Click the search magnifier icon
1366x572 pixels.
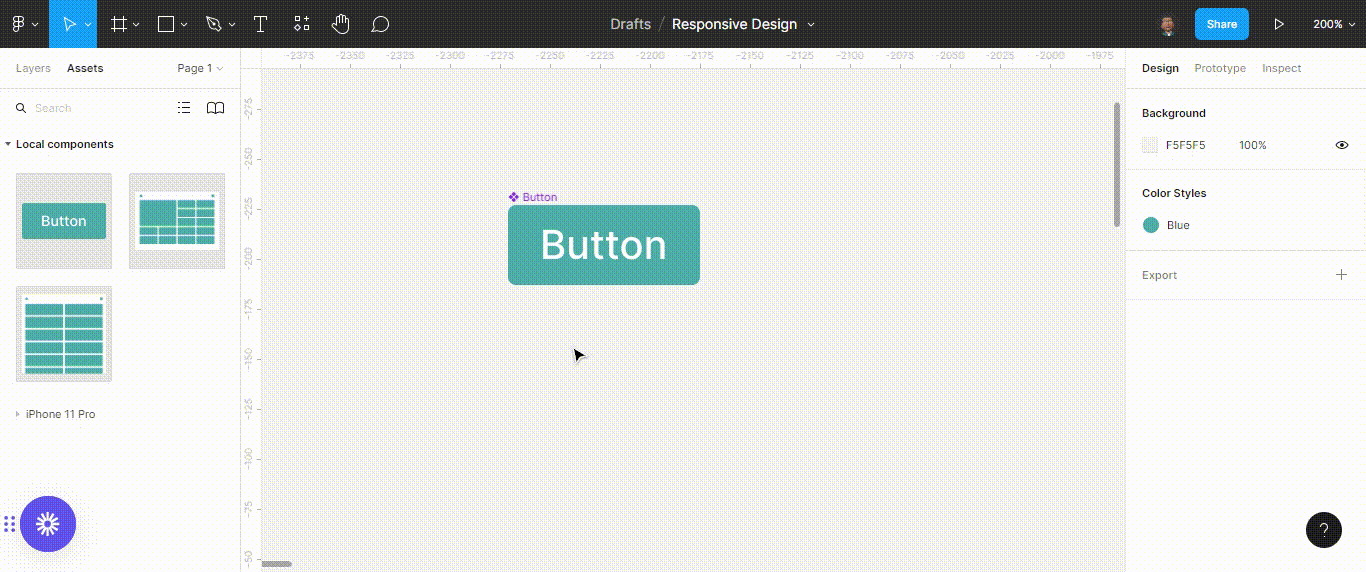20,108
